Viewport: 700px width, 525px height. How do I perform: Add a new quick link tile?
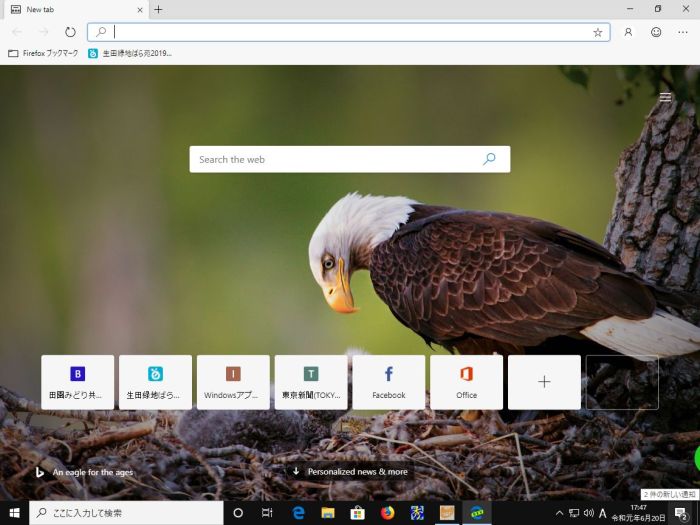pyautogui.click(x=544, y=382)
